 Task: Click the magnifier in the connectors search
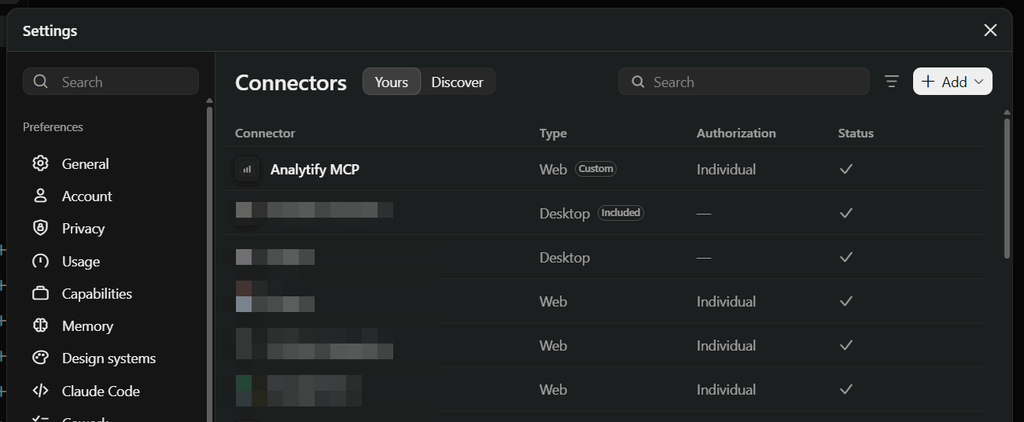coord(639,82)
